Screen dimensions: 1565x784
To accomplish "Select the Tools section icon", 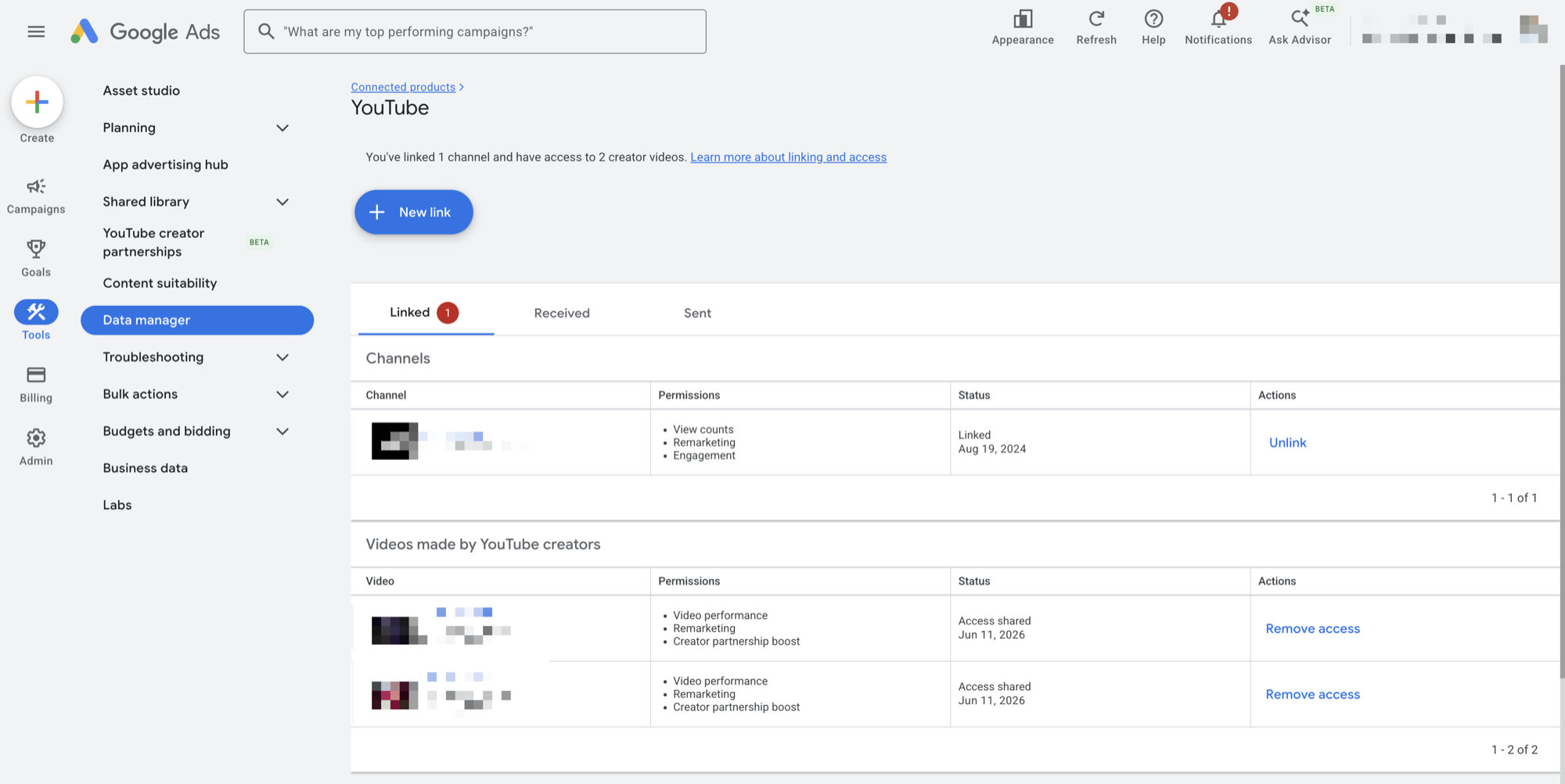I will click(36, 311).
